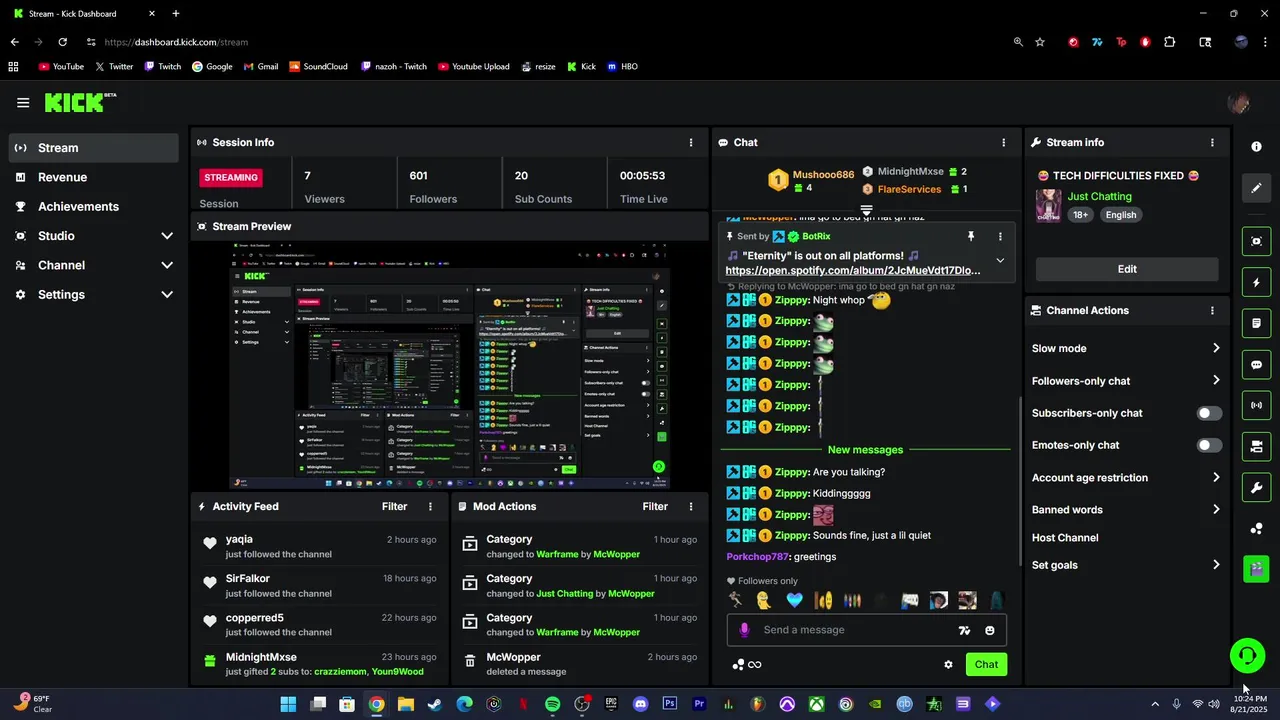Open Slow mode options
The image size is (1280, 720).
pos(1126,348)
